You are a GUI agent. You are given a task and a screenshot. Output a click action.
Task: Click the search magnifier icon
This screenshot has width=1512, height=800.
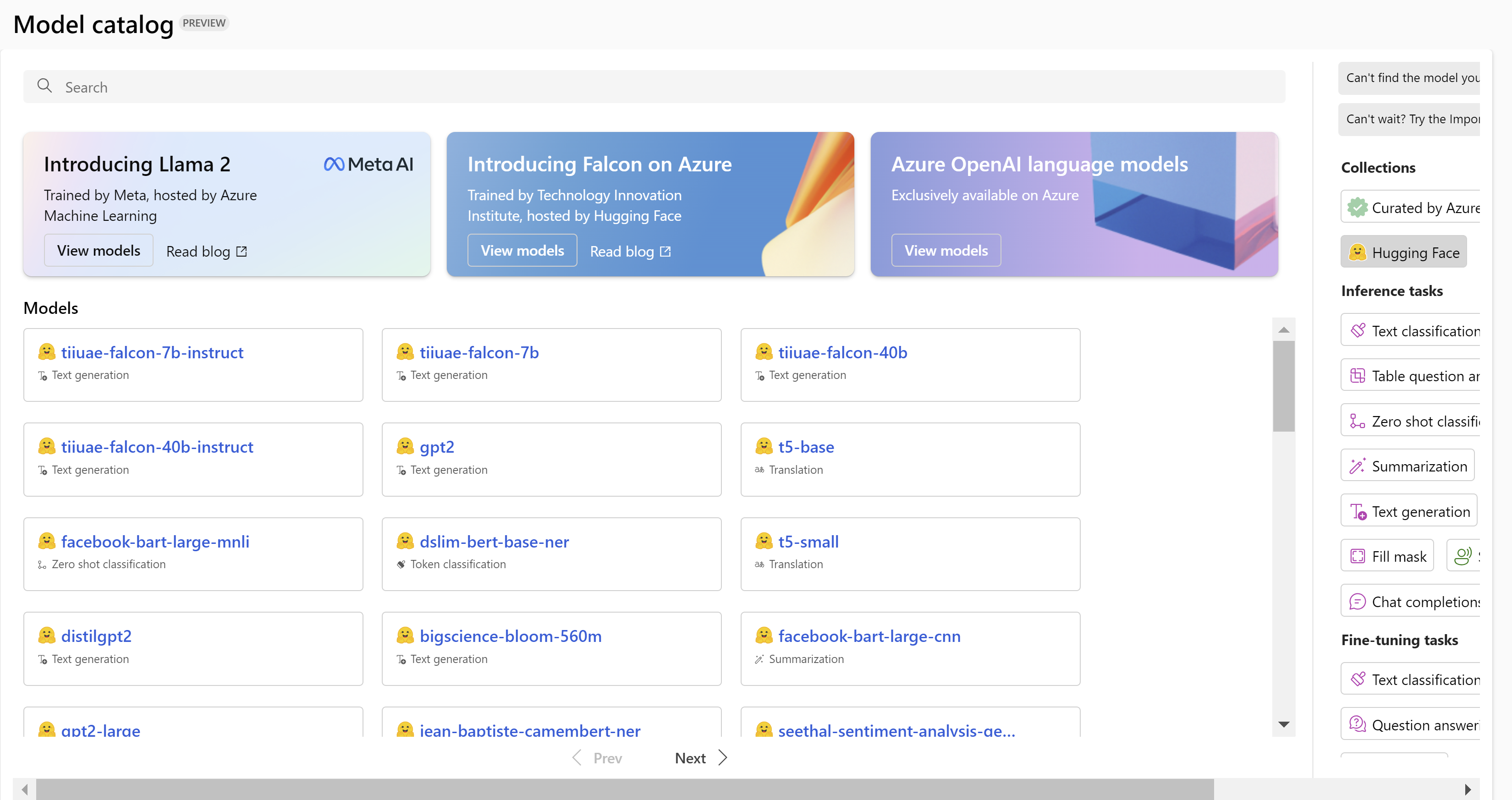44,86
